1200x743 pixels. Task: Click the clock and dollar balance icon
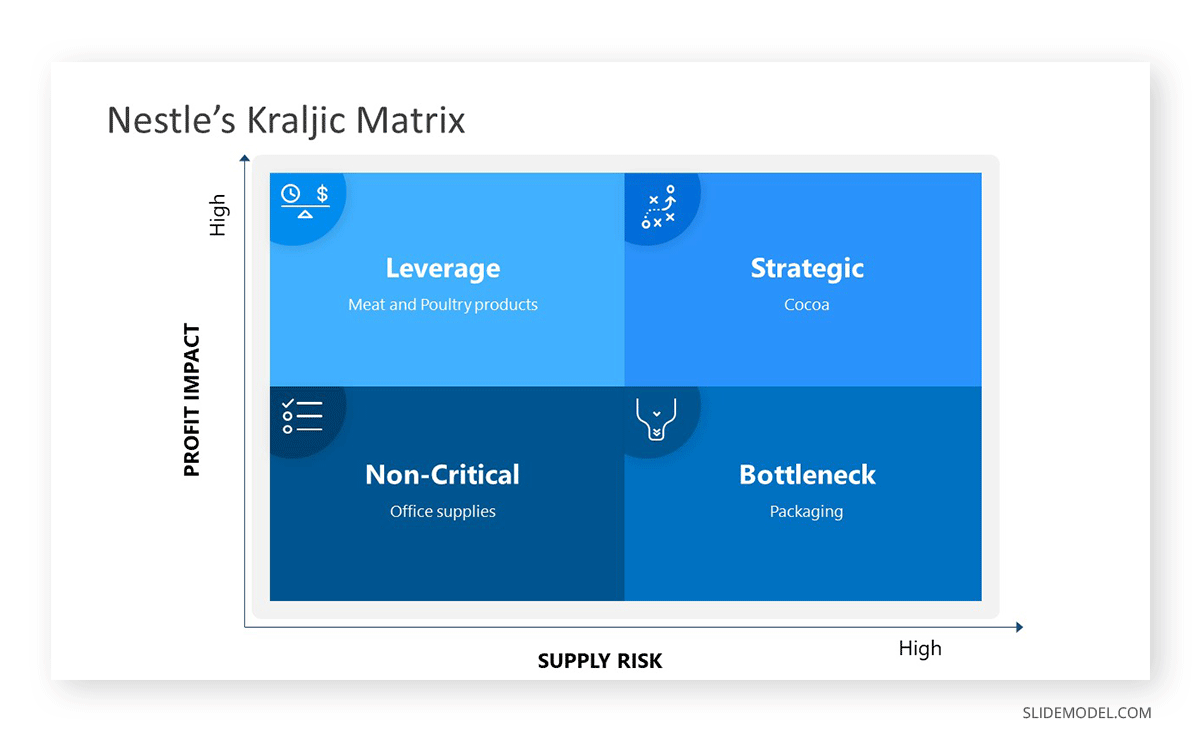click(305, 200)
